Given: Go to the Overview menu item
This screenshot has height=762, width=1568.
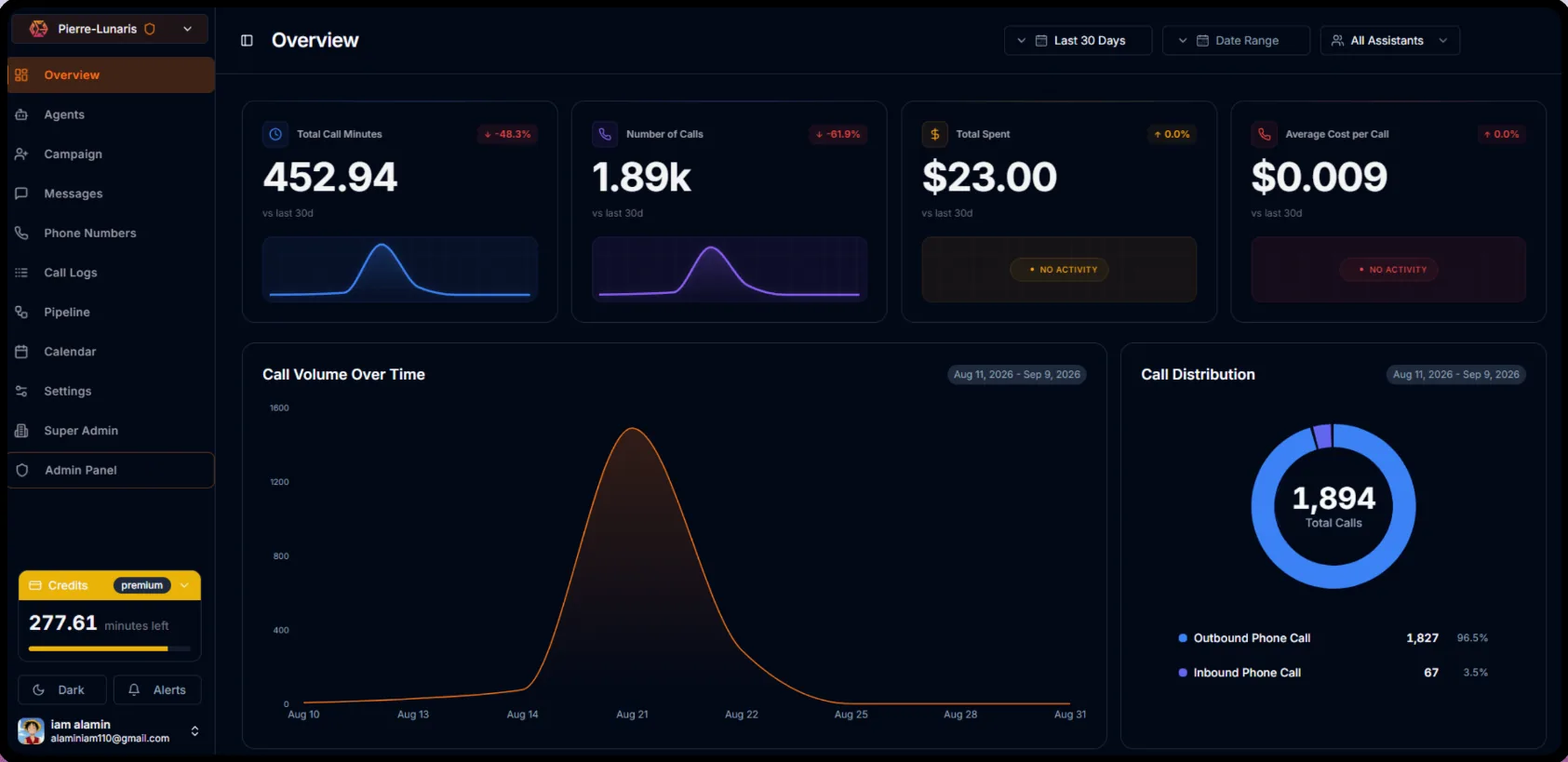Looking at the screenshot, I should click(x=111, y=75).
